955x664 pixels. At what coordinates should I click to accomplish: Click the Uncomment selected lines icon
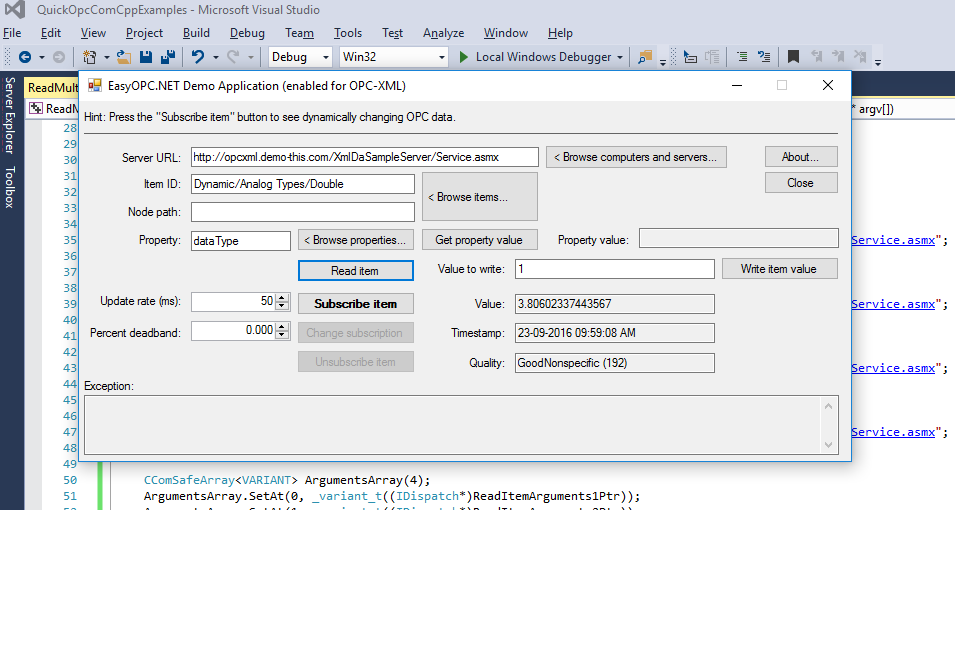coord(764,57)
